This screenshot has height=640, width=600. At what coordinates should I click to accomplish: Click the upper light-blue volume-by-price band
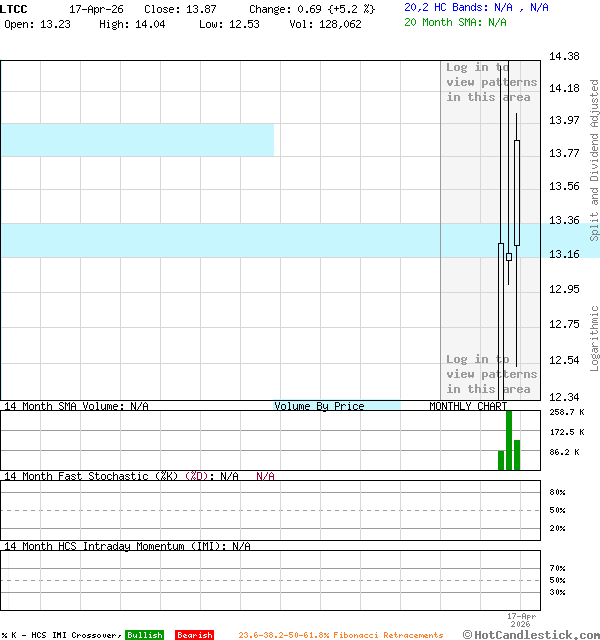[x=137, y=140]
